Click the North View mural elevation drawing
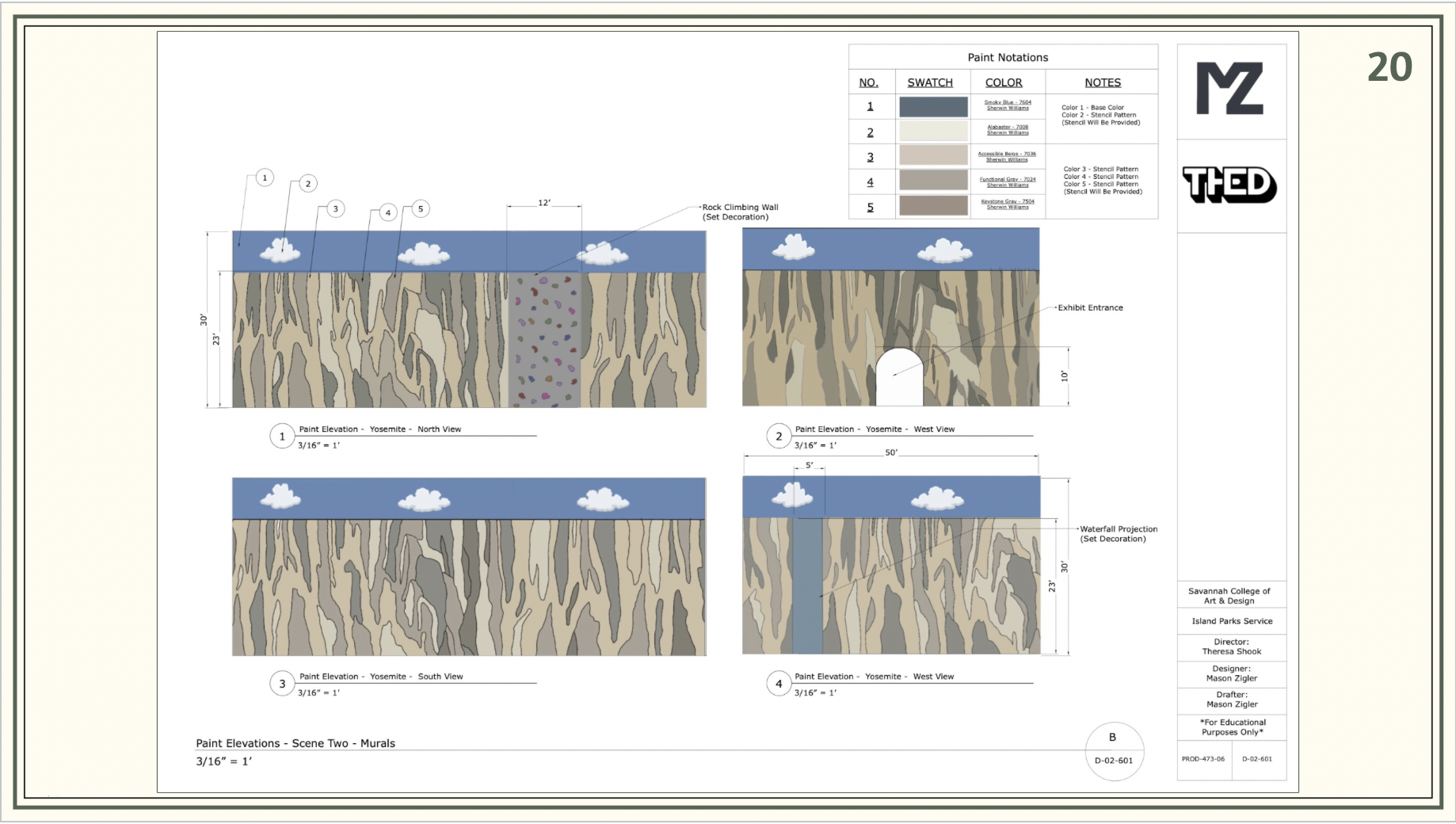 [469, 319]
